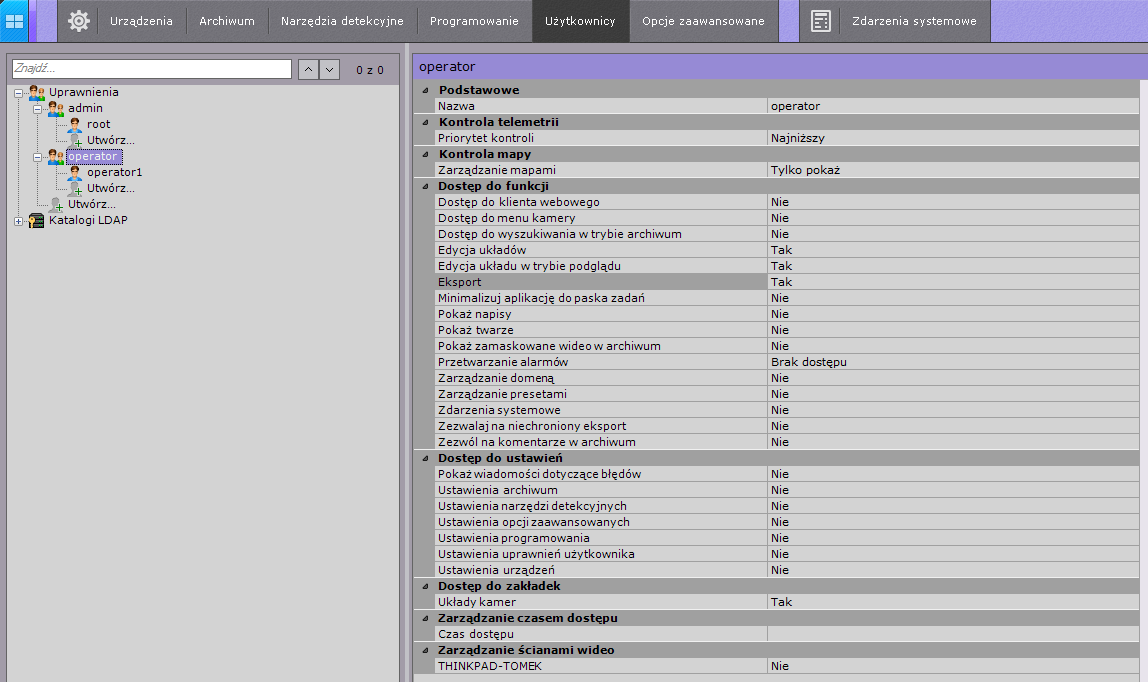Open the Opcje zaawansowane tab
This screenshot has width=1148, height=682.
click(703, 21)
